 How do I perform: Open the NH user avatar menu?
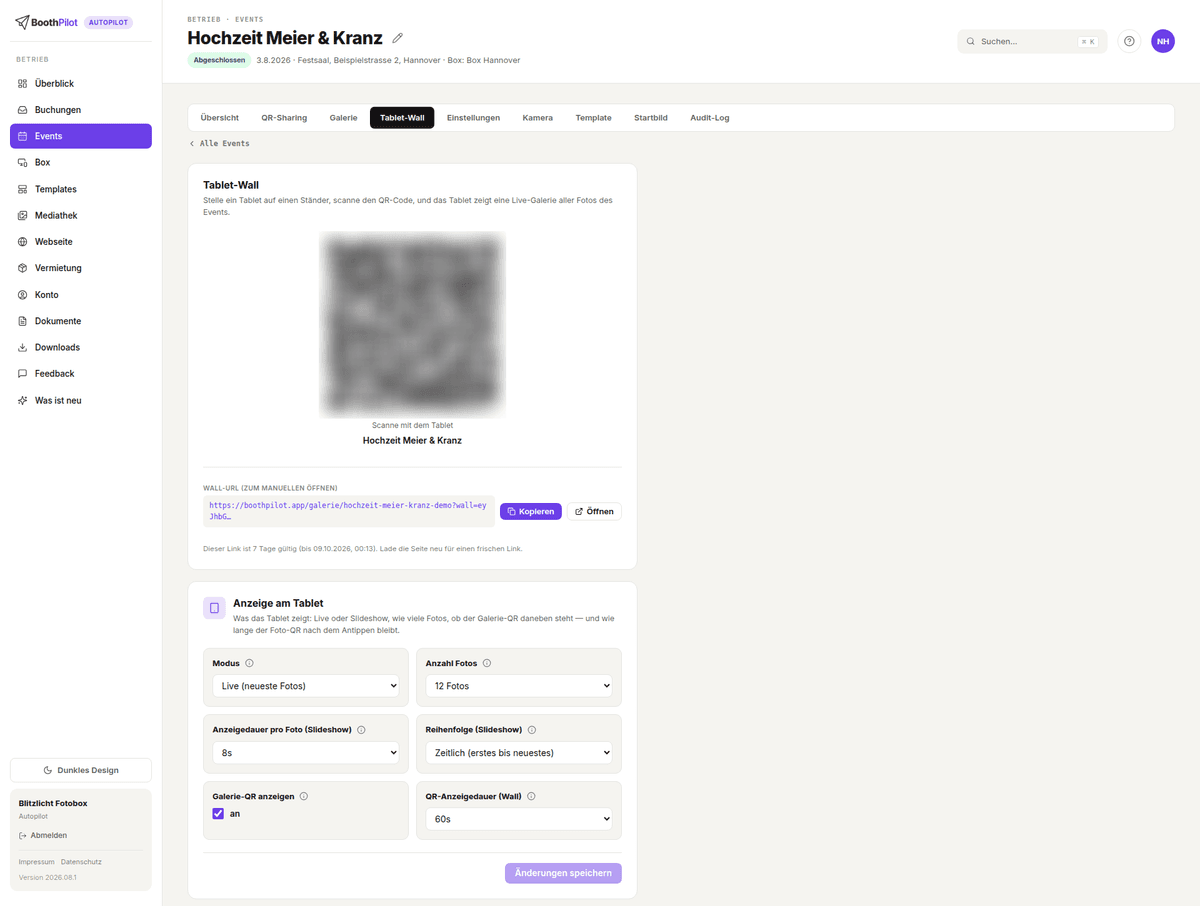click(x=1163, y=41)
